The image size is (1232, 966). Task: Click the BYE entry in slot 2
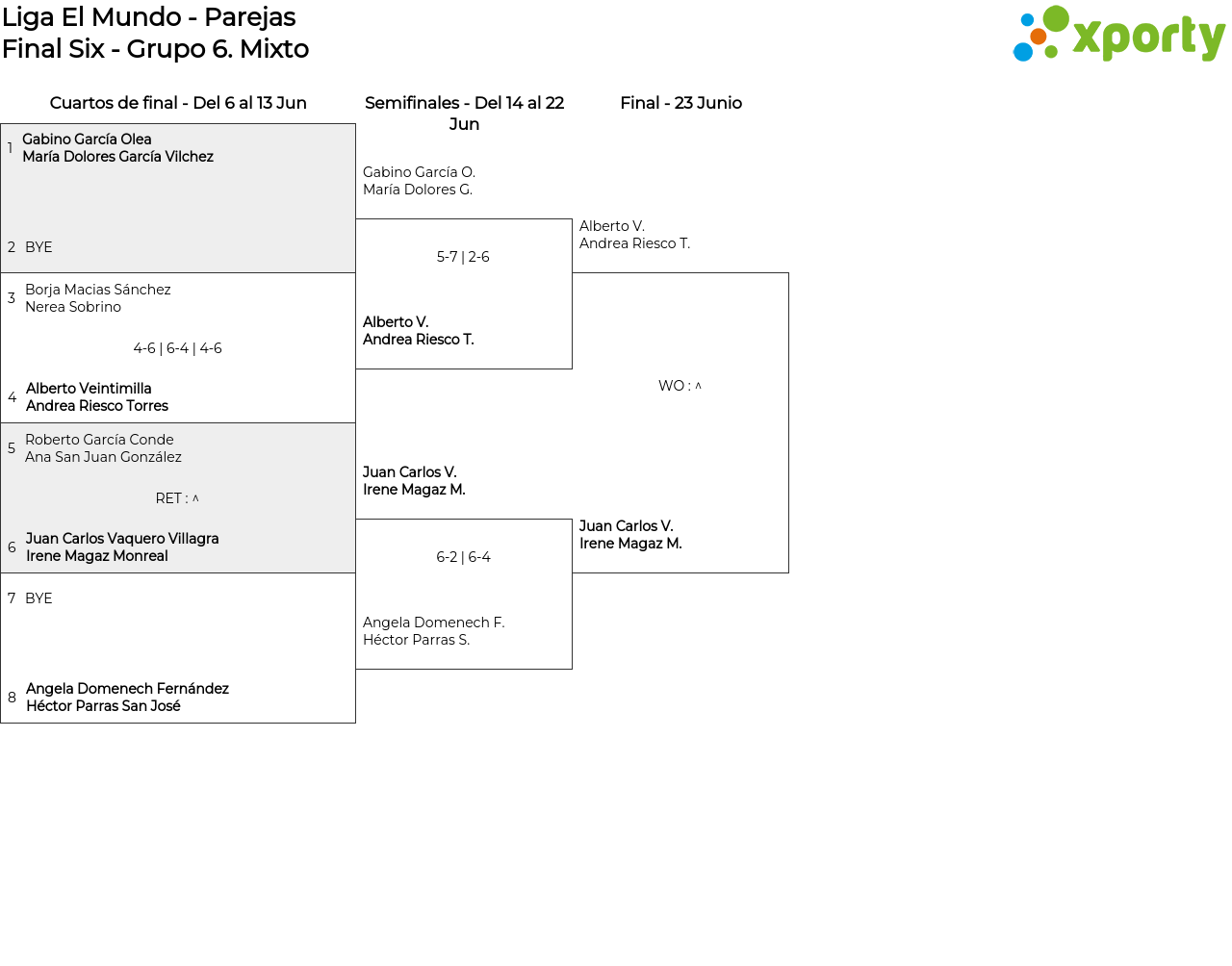click(38, 247)
